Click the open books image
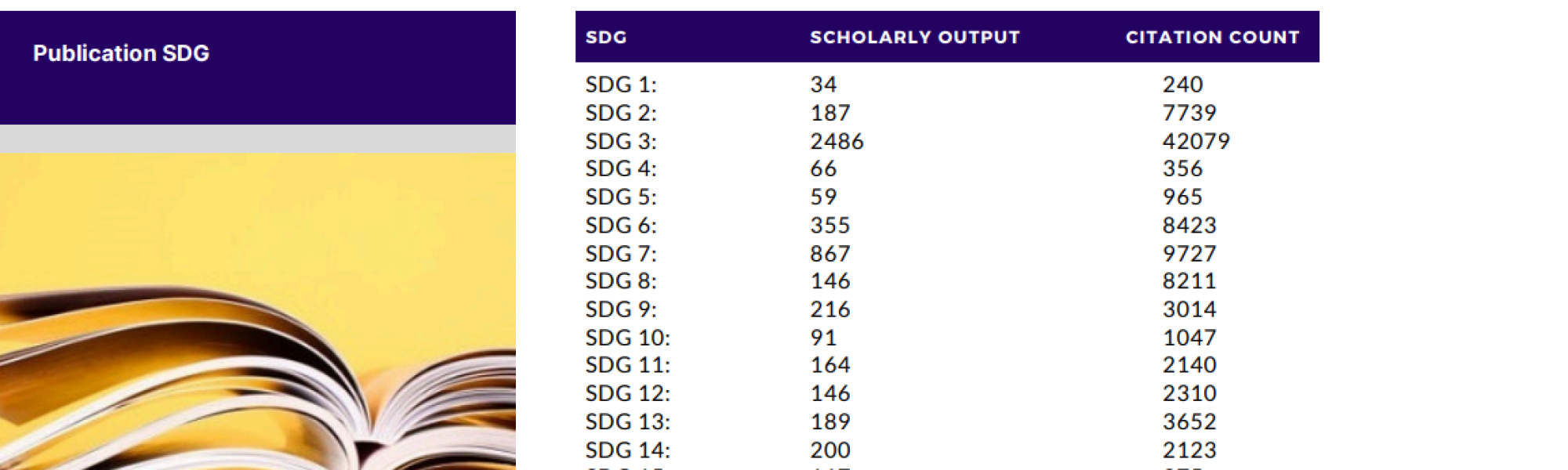Screen dimensions: 1568x470 257,329
